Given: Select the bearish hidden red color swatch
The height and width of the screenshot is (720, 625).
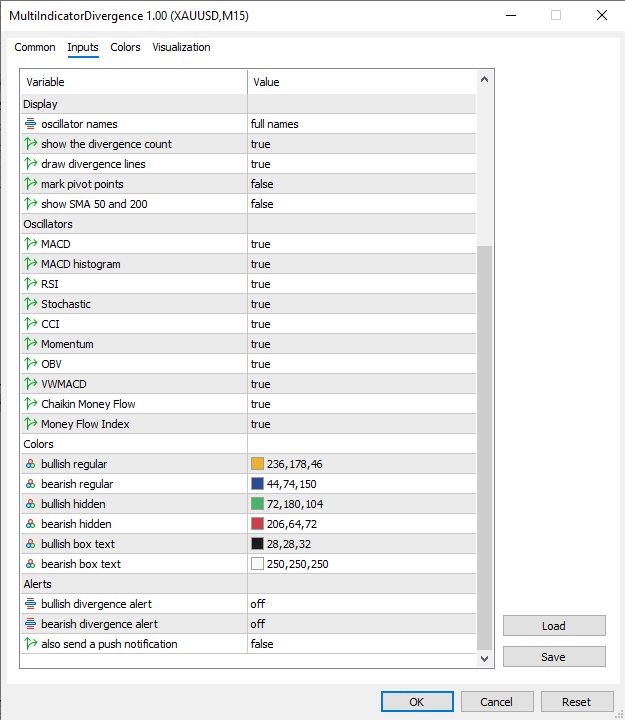Looking at the screenshot, I should coord(257,524).
